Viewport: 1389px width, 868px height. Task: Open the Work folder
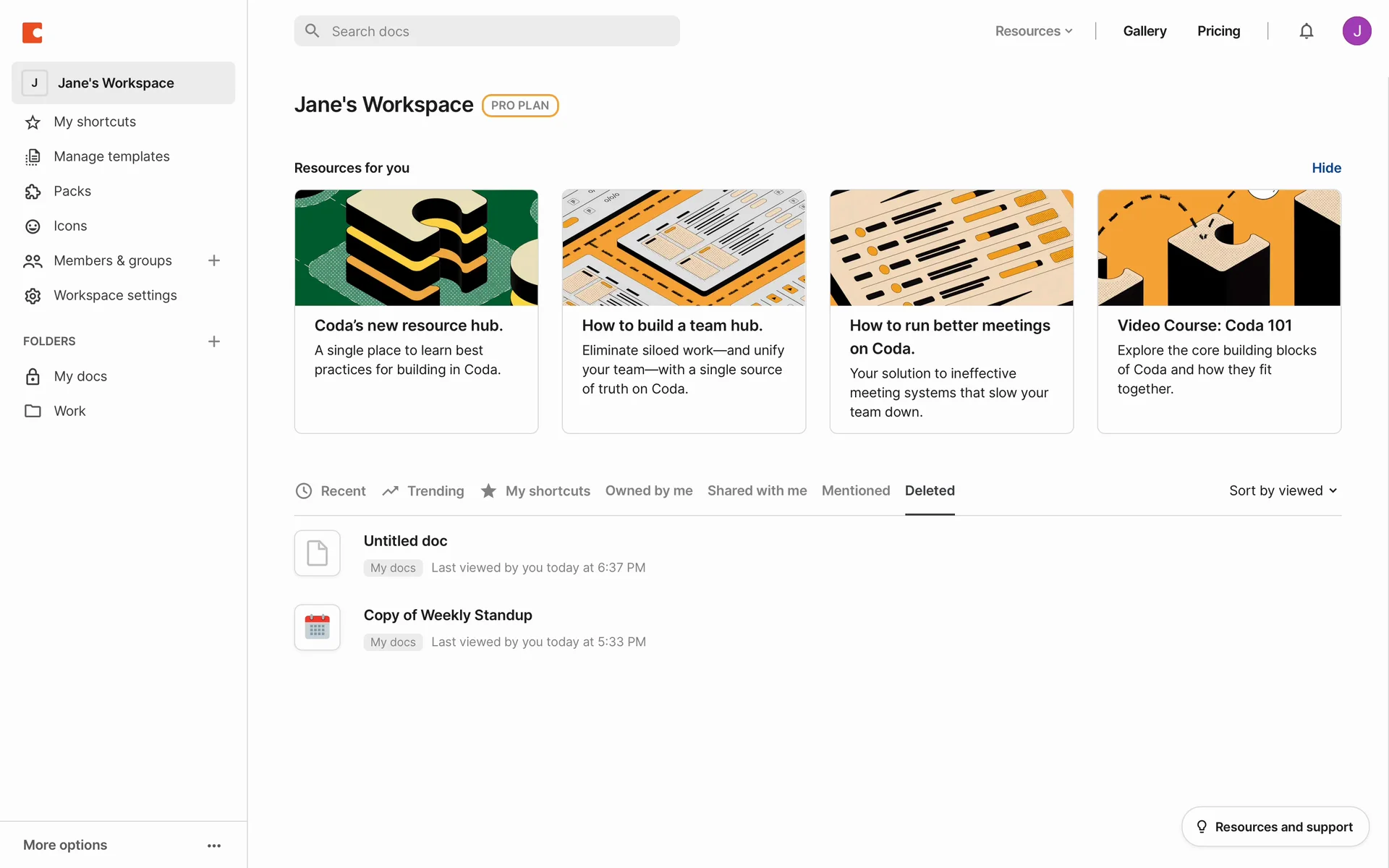(69, 412)
